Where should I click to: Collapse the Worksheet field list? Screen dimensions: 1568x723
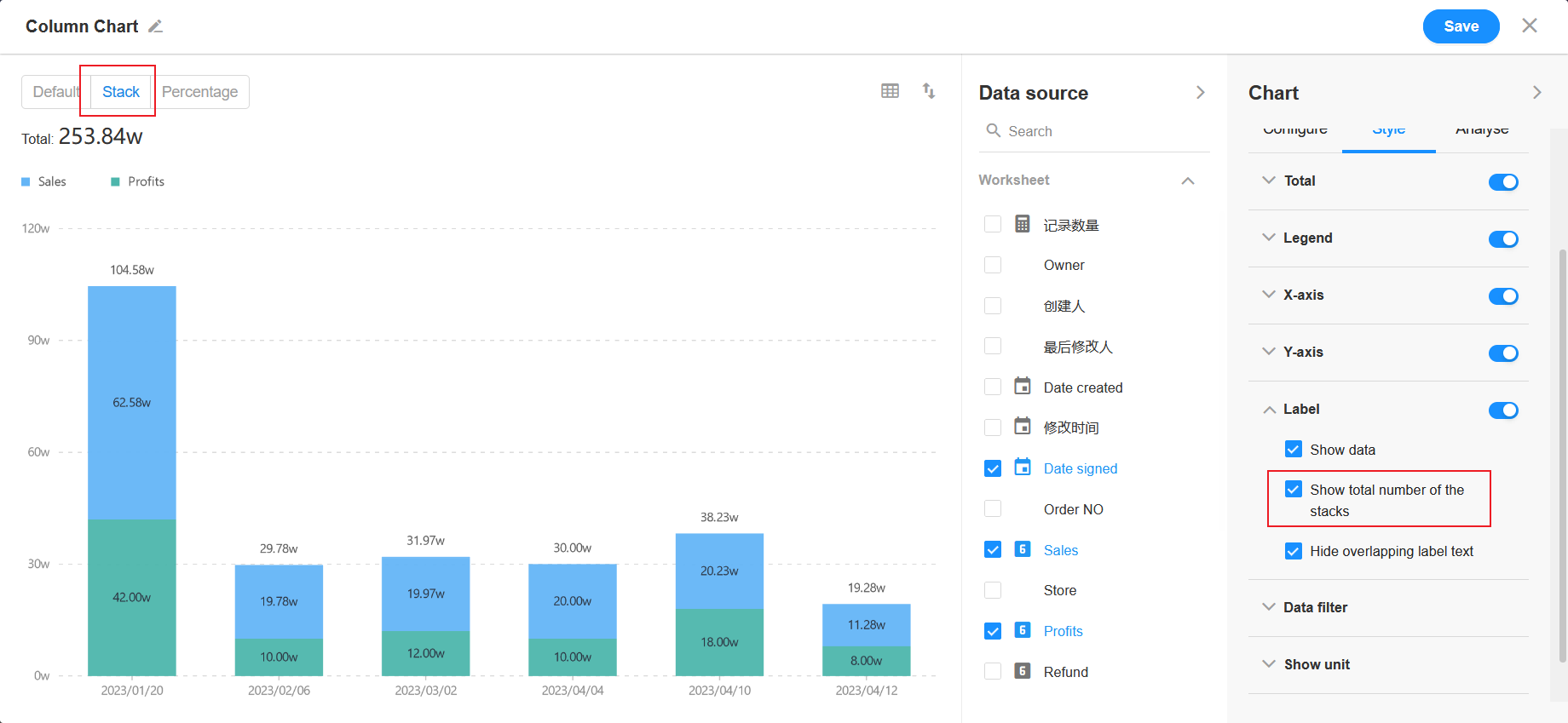(1187, 181)
